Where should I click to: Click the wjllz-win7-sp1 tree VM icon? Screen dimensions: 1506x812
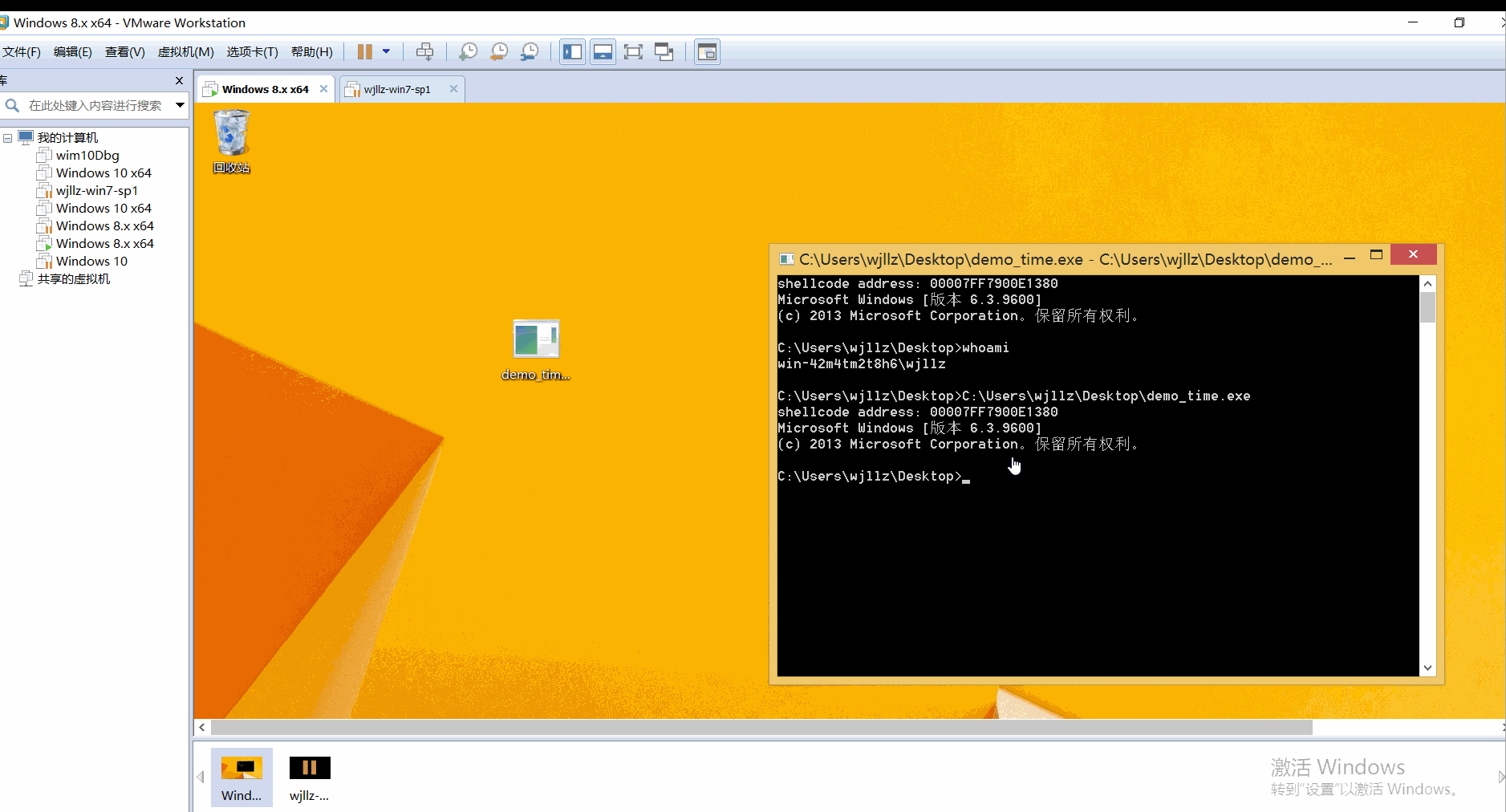coord(44,191)
